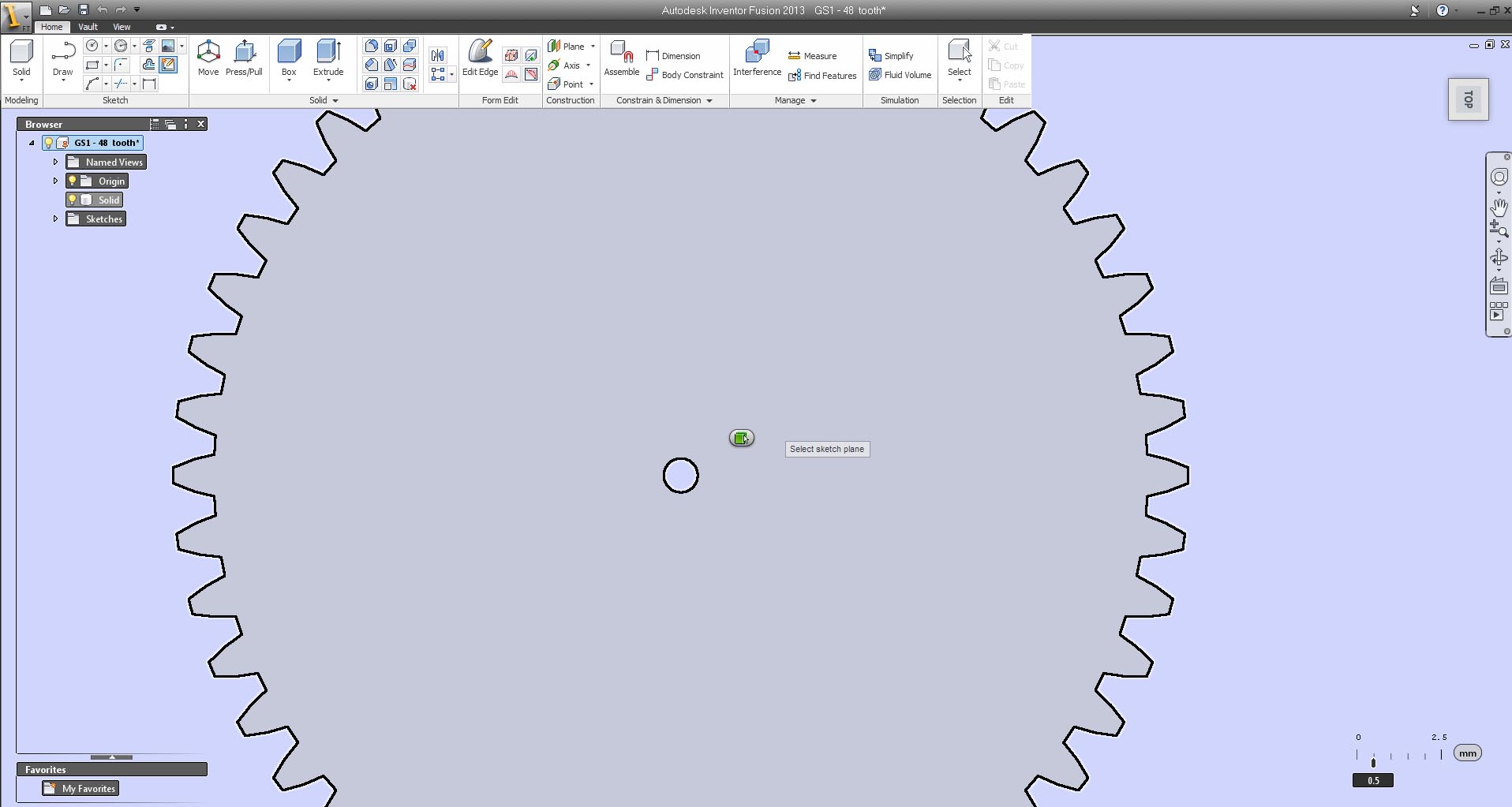
Task: Expand the Origin node
Action: click(x=55, y=181)
